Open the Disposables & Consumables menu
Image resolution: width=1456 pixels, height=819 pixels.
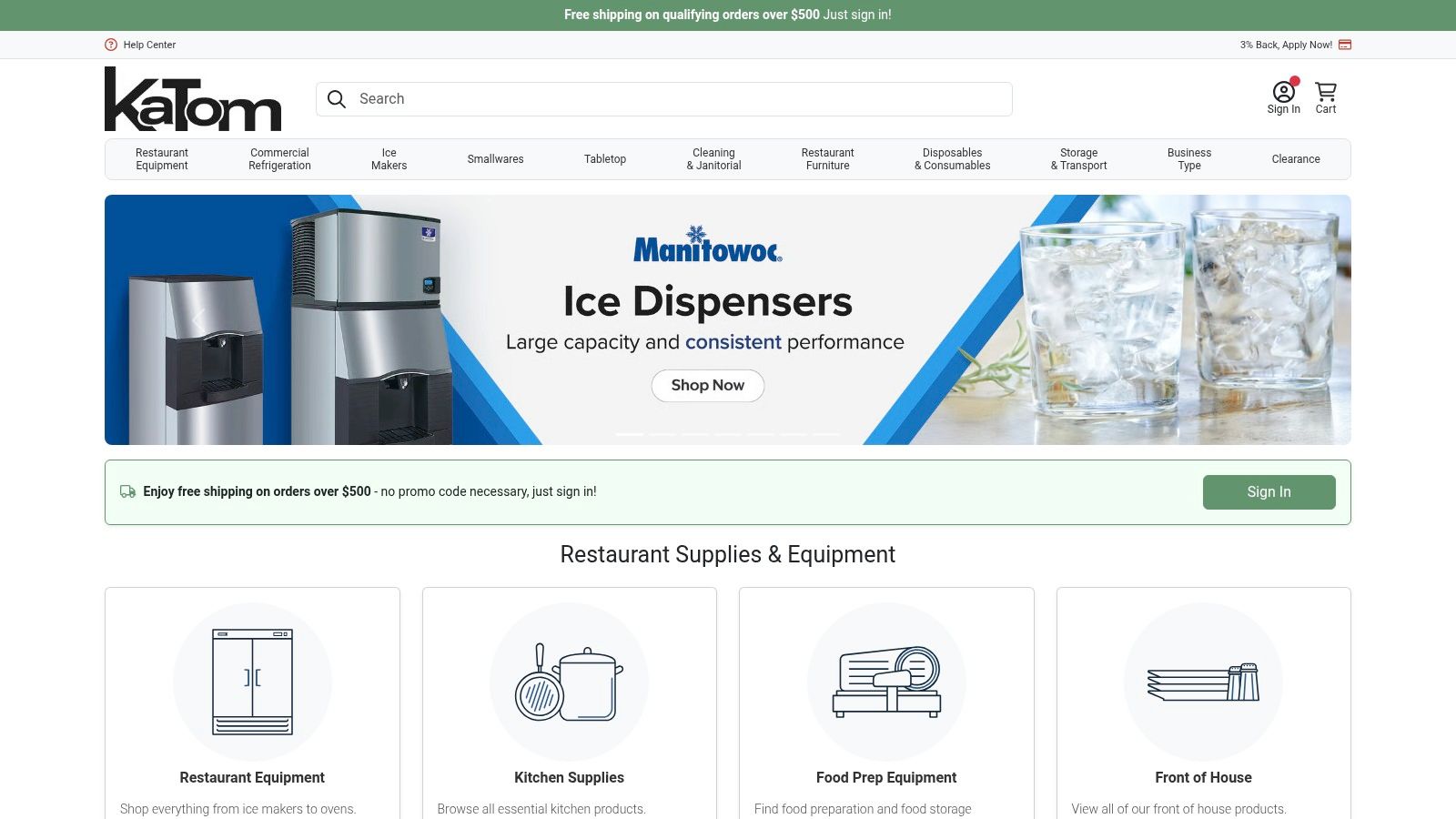(x=952, y=159)
